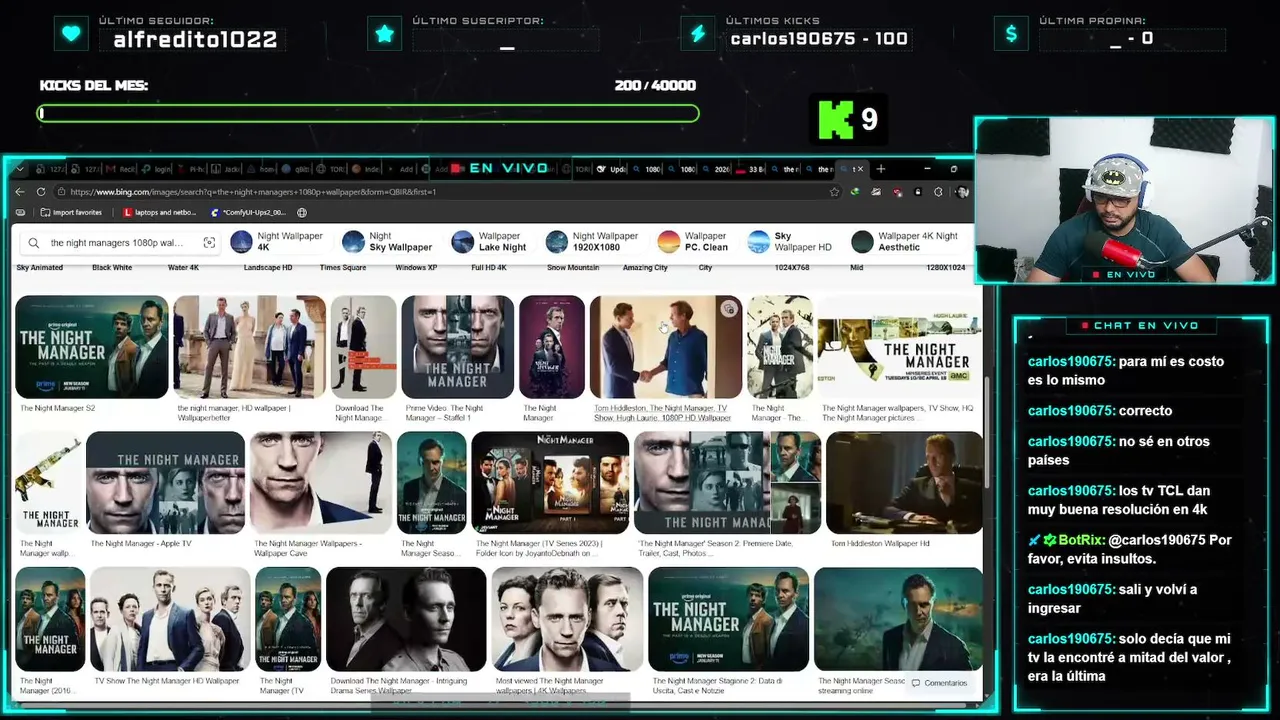The image size is (1280, 720).
Task: Click the Bing search text field
Action: coord(118,242)
